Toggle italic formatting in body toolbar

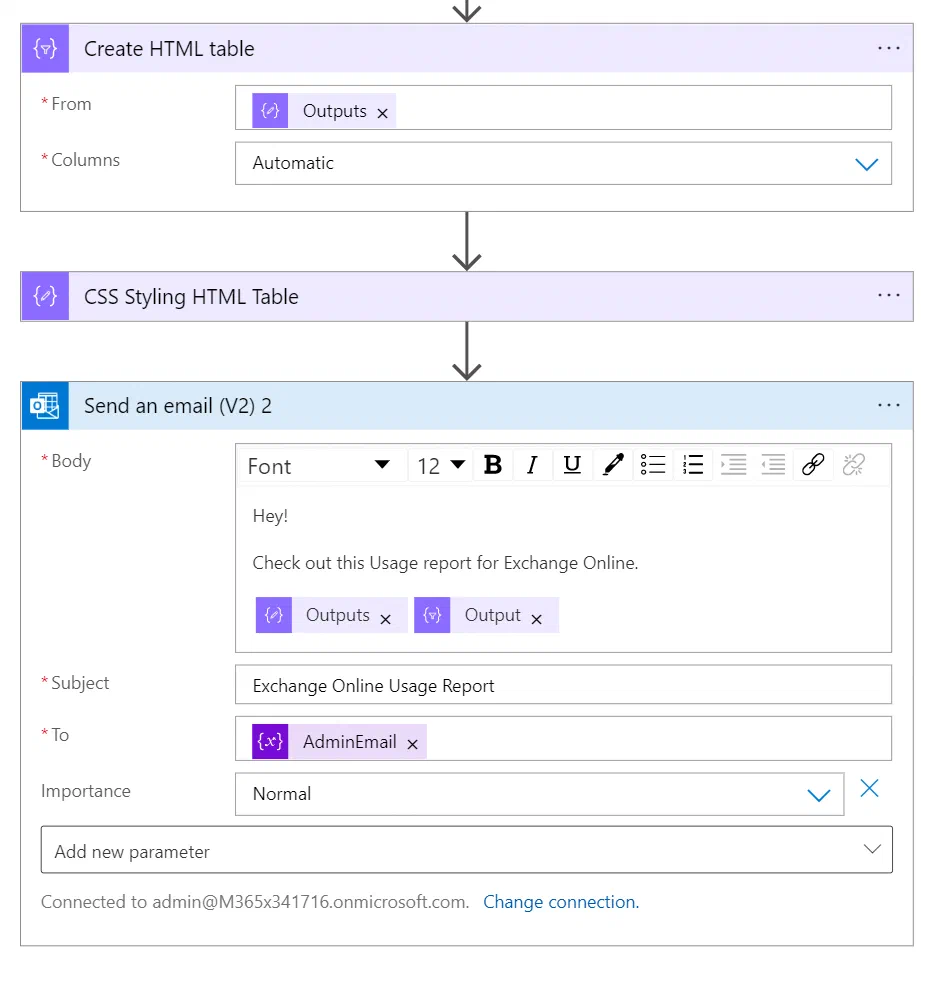(x=532, y=465)
